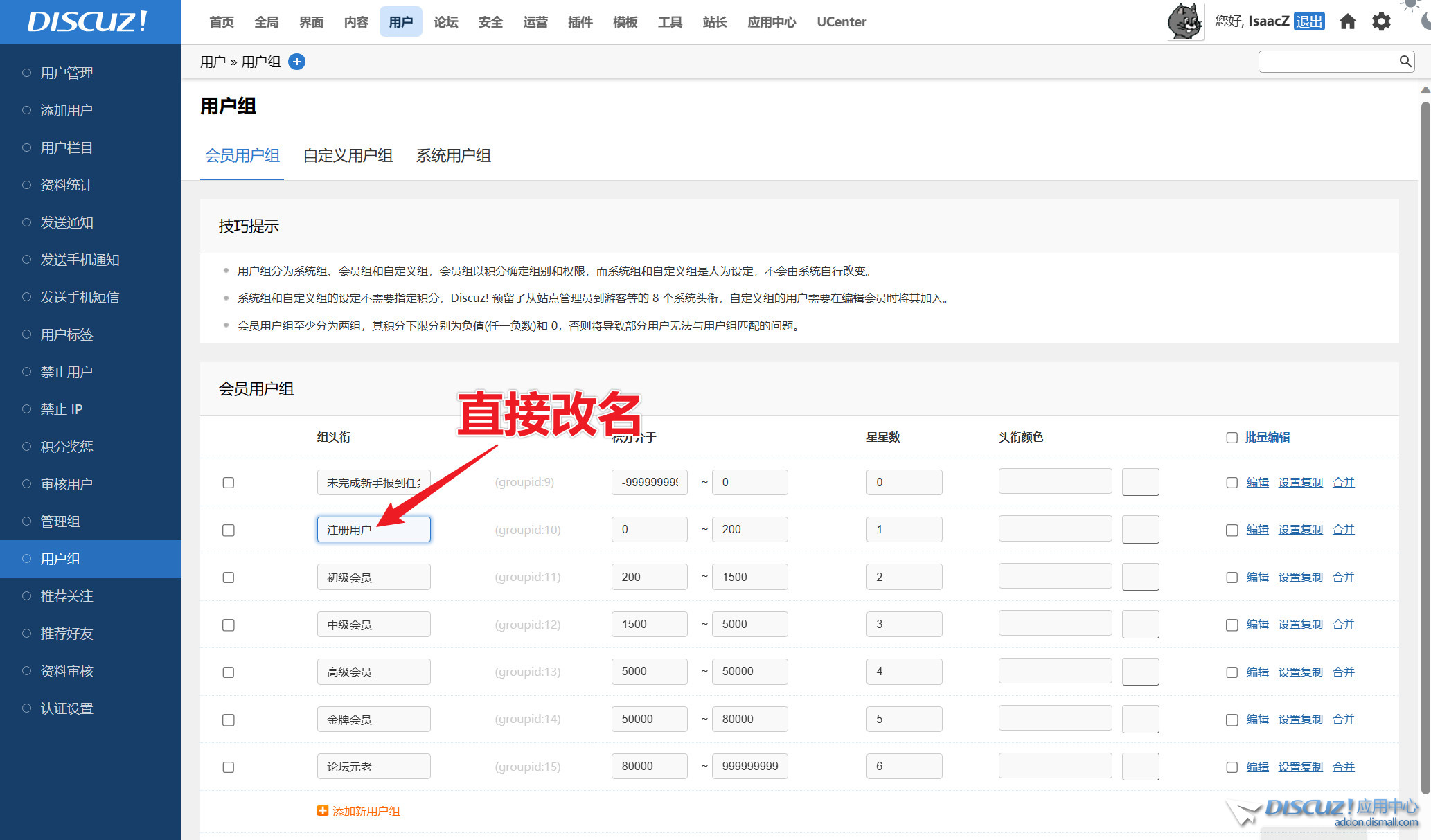Screen dimensions: 1431x840
Task: Click the admin avatar image
Action: (1184, 21)
